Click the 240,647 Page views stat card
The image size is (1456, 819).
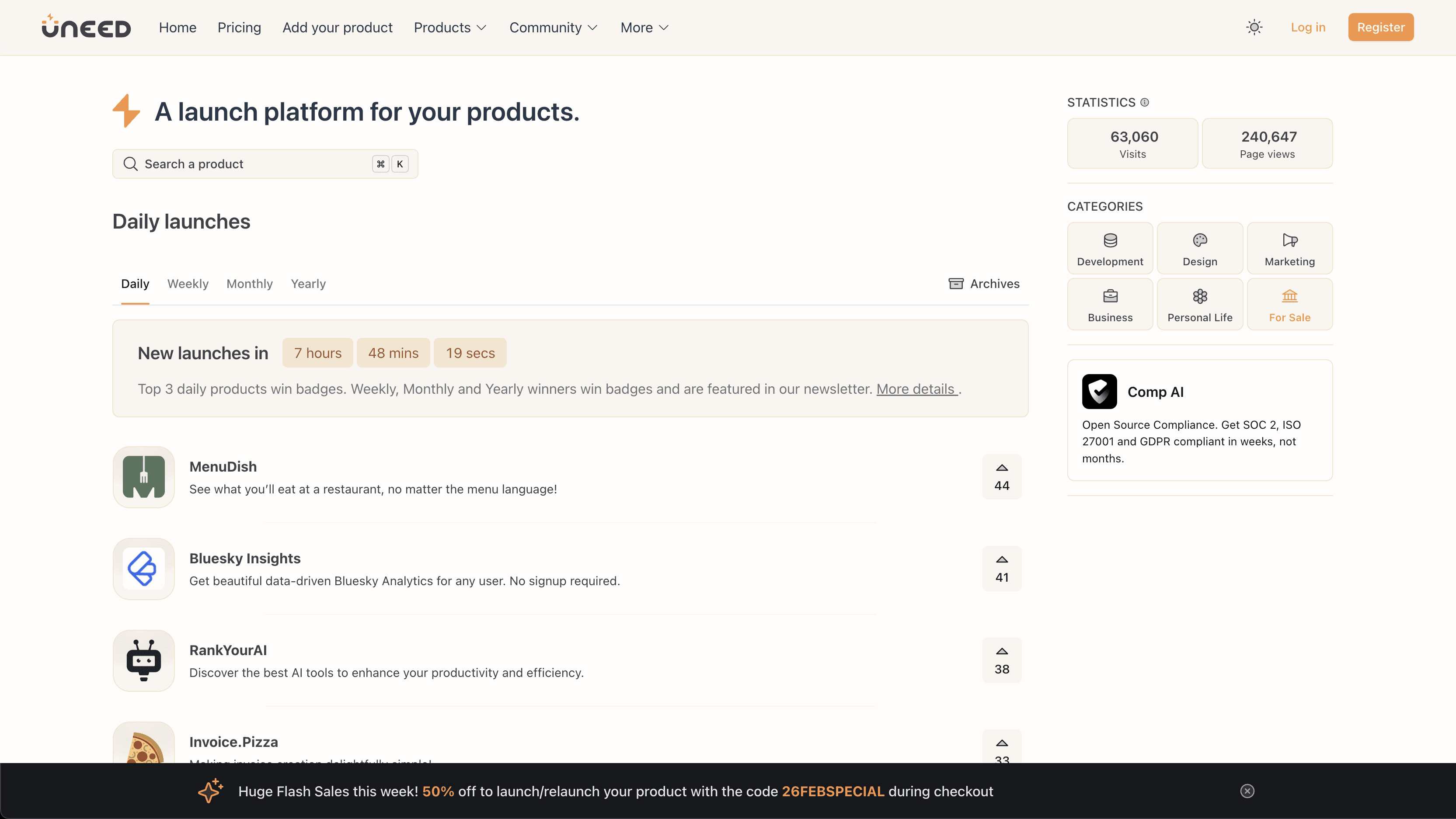point(1267,143)
